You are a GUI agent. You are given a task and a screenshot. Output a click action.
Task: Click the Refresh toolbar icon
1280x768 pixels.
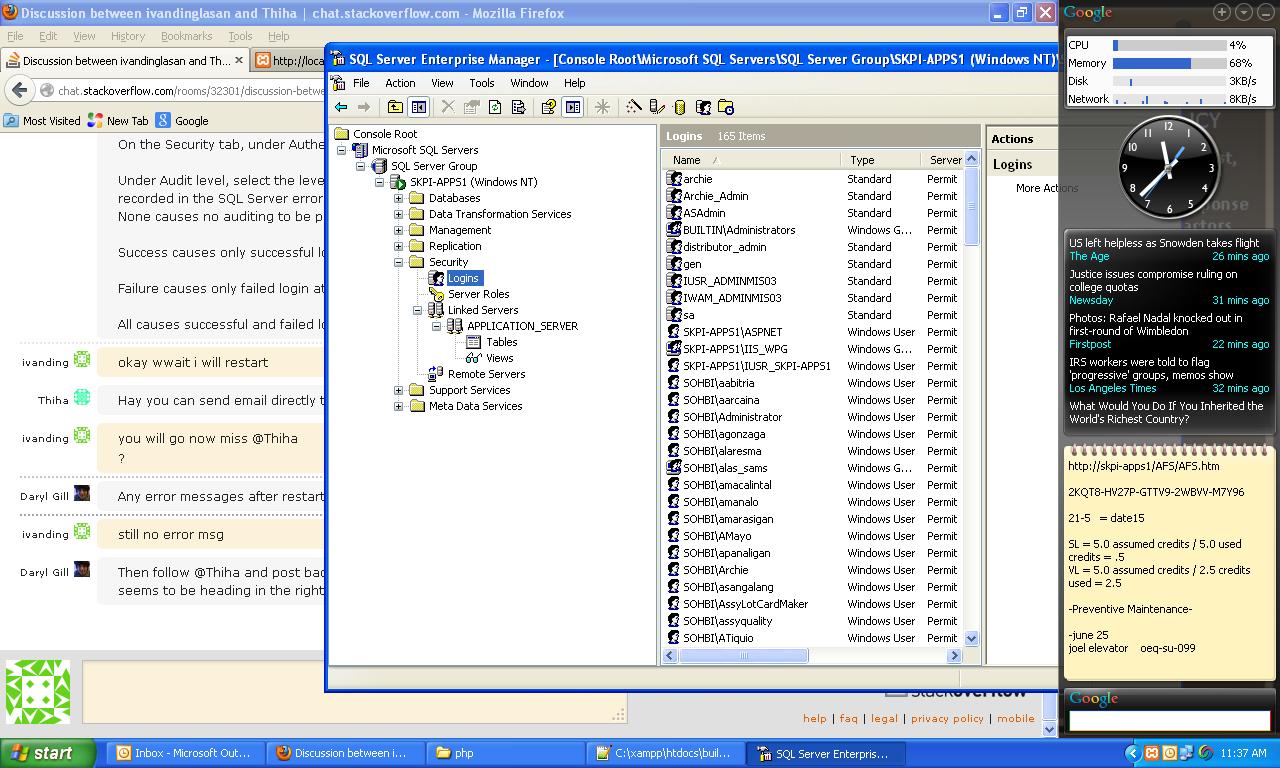495,107
